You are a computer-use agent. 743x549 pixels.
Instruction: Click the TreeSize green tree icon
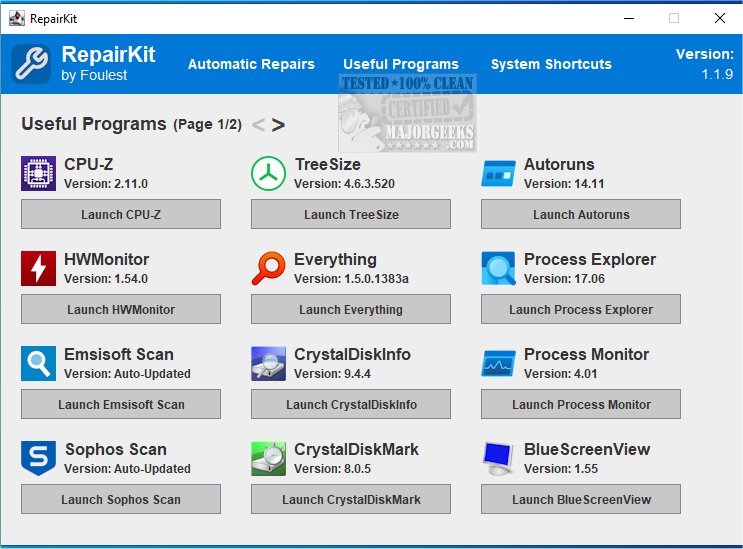[x=268, y=173]
